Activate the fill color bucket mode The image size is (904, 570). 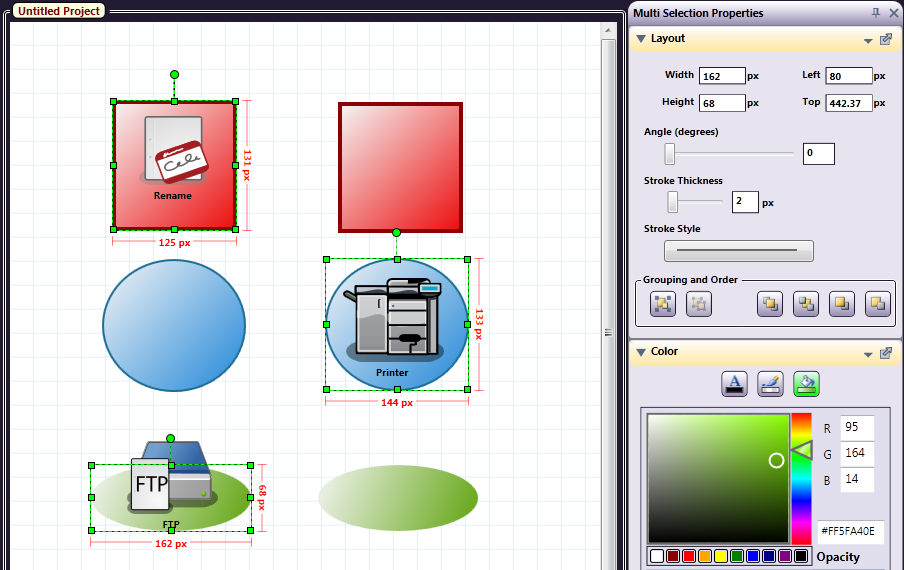click(x=806, y=383)
